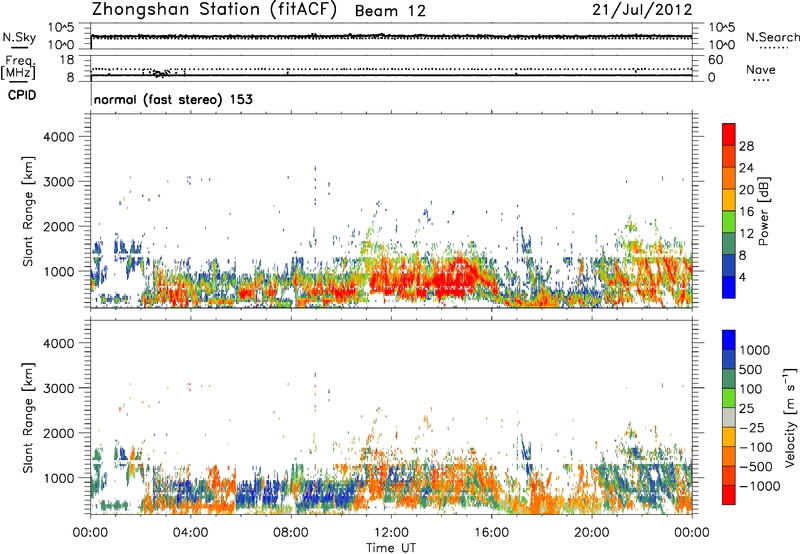
Task: Click the '4000' tick on the velocity panel
Action: (58, 343)
